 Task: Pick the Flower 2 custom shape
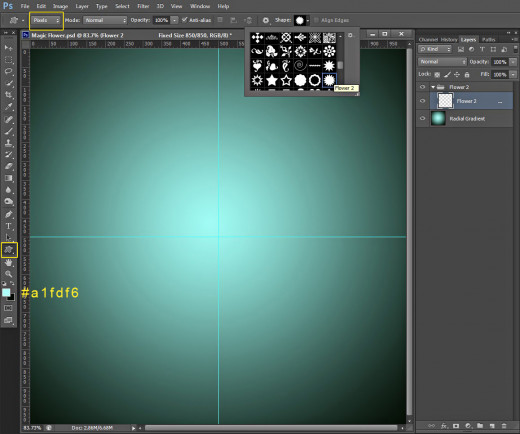[329, 80]
